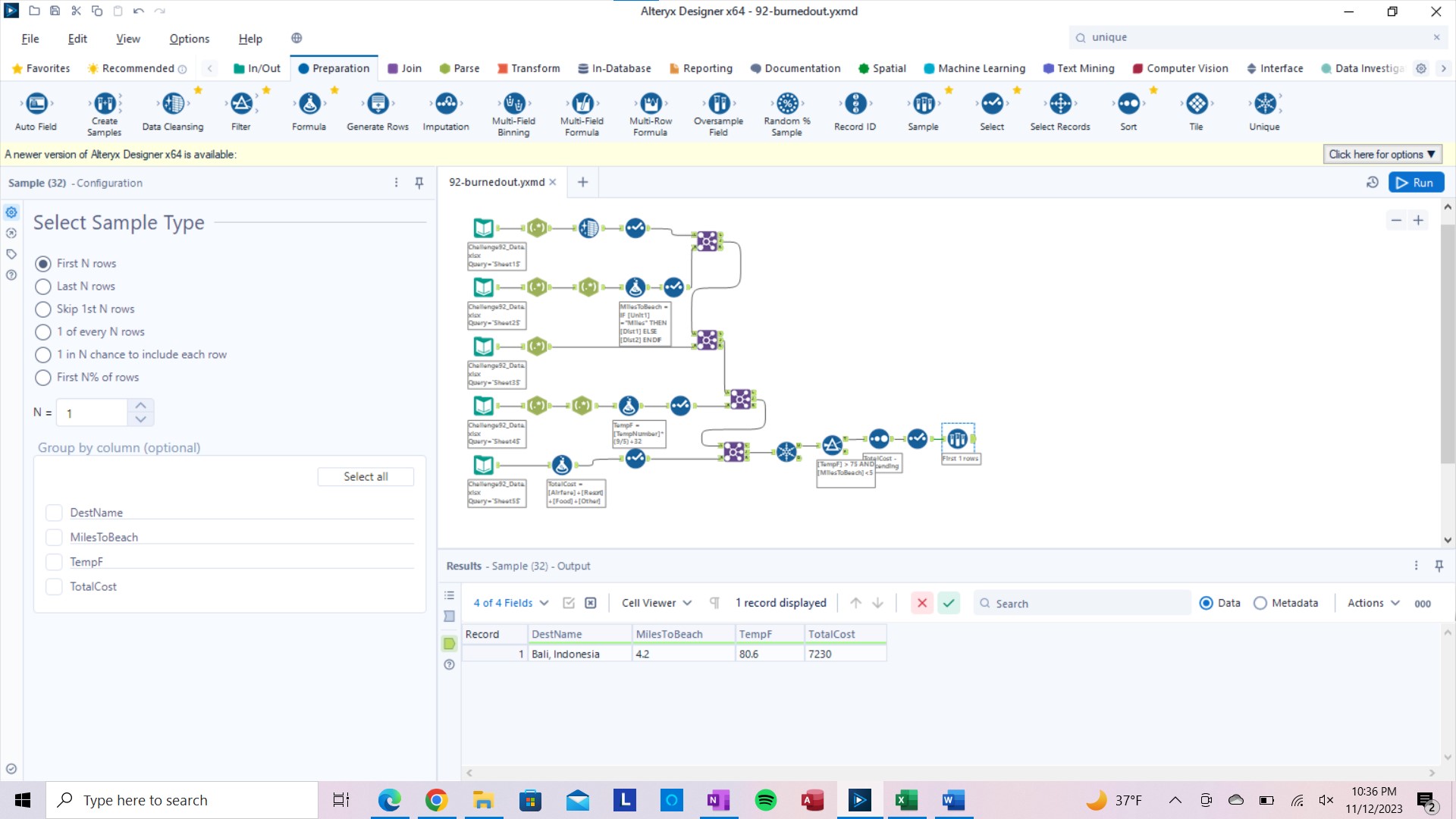The height and width of the screenshot is (819, 1456).
Task: Expand the Actions dropdown menu
Action: coord(1373,603)
